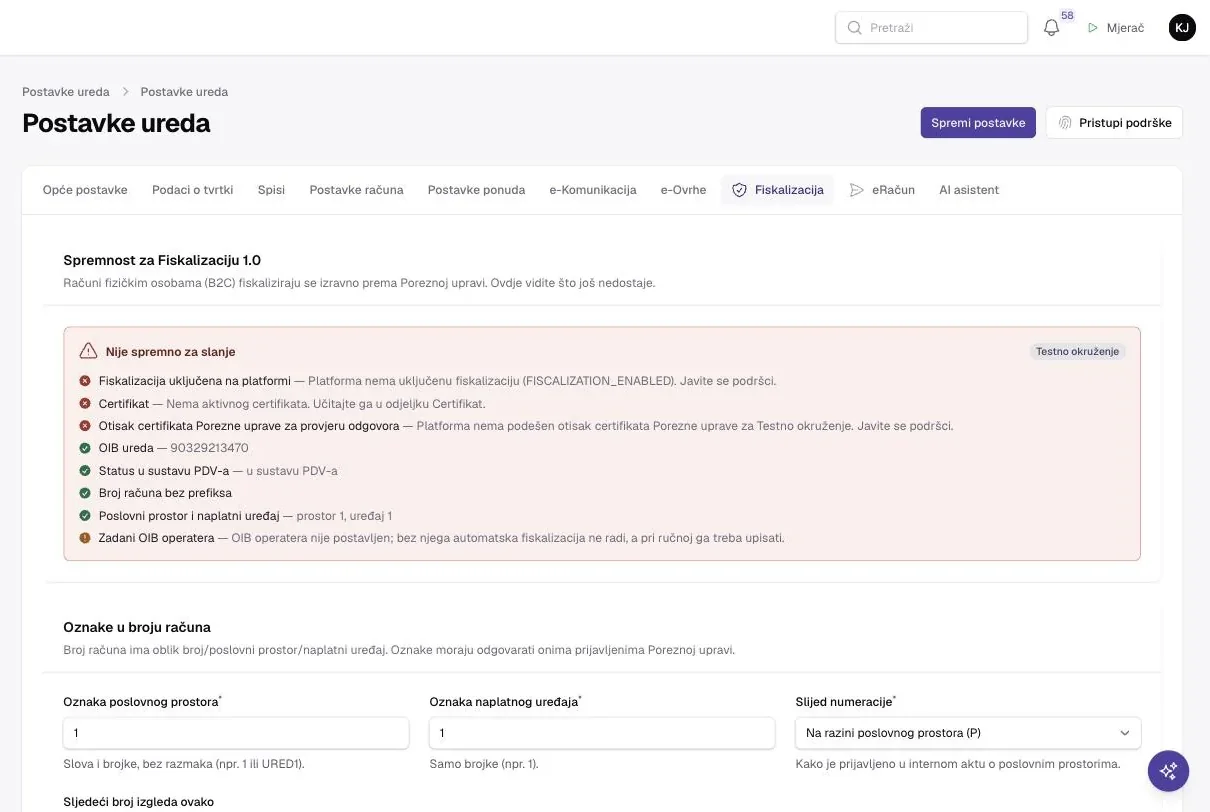Open the Spisi tab
The height and width of the screenshot is (812, 1210).
pyautogui.click(x=271, y=190)
